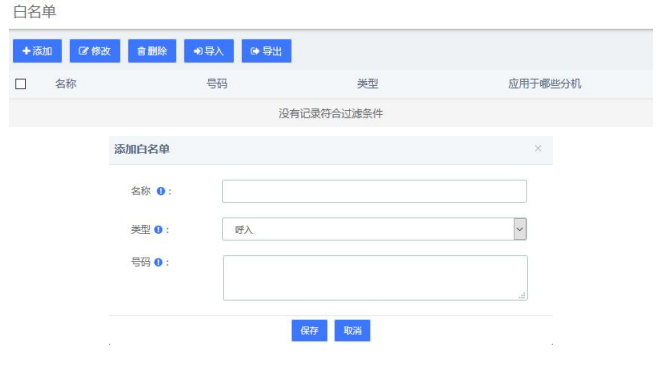Click the info icon next to 号码 label
The height and width of the screenshot is (370, 657).
158,262
